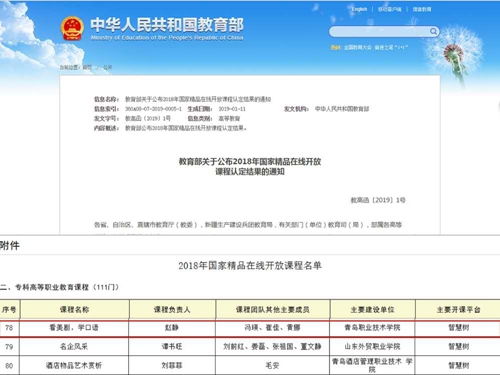
Task: Open the English version link
Action: tap(359, 9)
